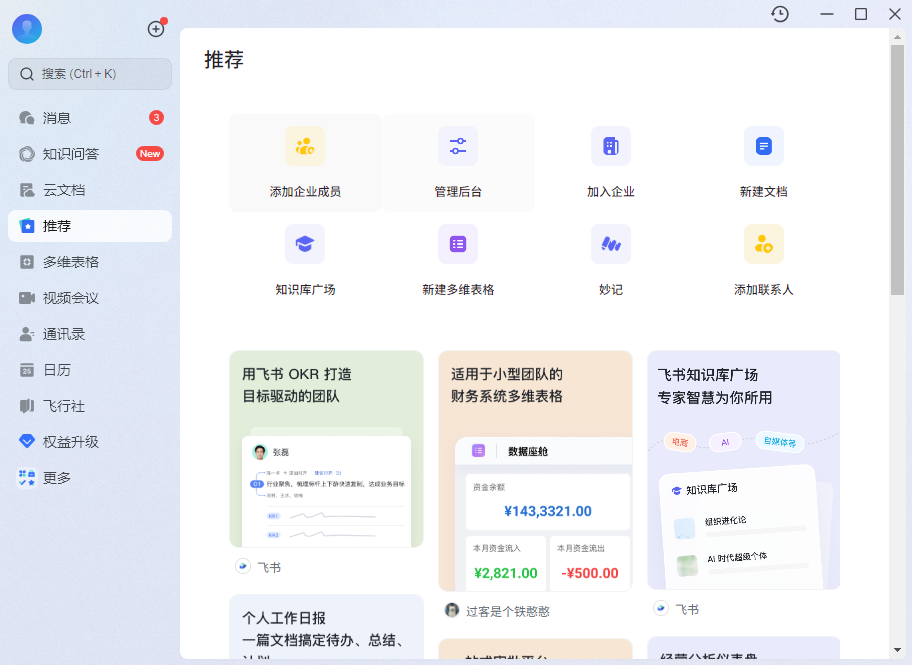912x665 pixels.
Task: Click the ¥143,3321.00 balance value
Action: pos(548,511)
